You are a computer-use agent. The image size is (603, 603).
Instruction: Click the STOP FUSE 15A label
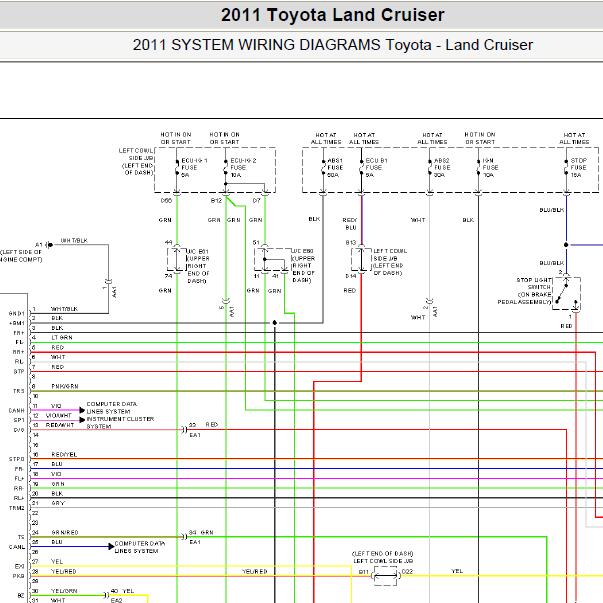pos(578,168)
